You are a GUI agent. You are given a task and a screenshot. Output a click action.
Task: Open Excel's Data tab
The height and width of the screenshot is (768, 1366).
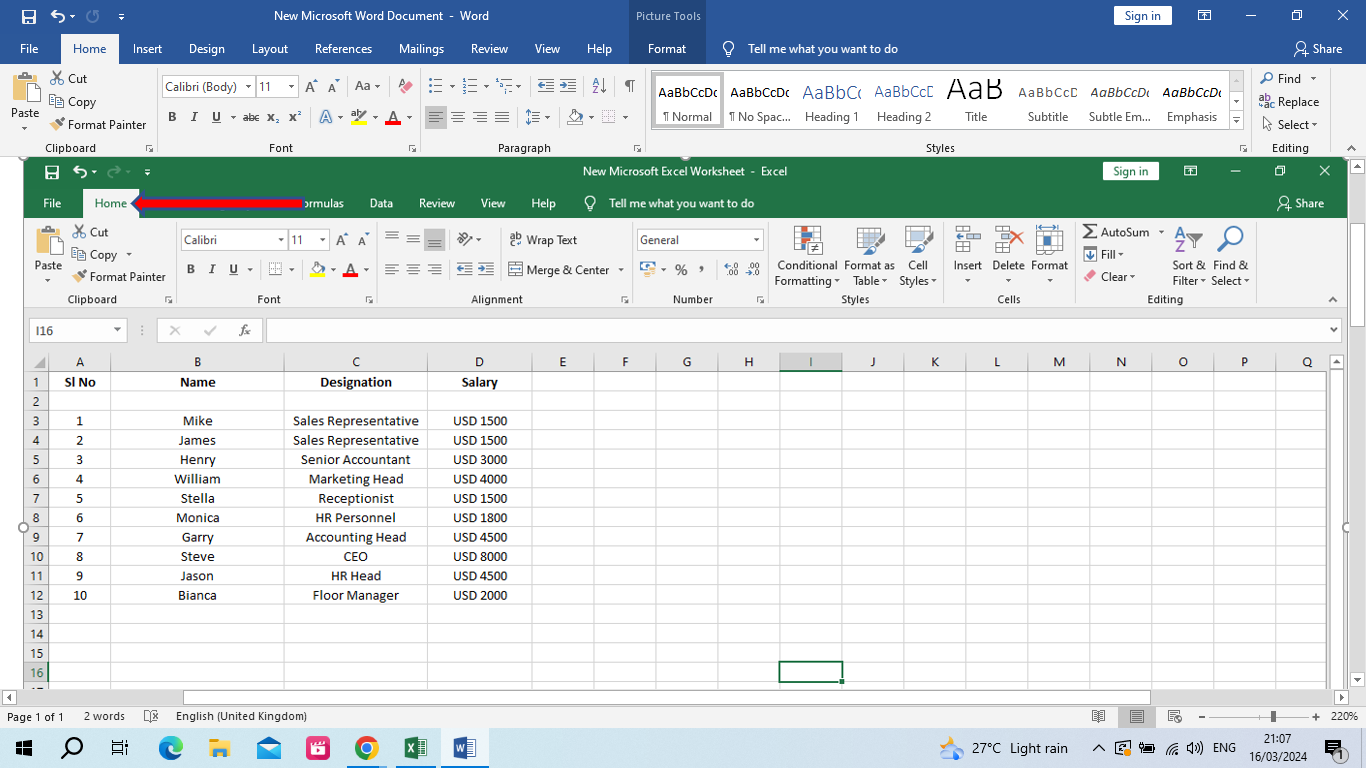coord(381,203)
